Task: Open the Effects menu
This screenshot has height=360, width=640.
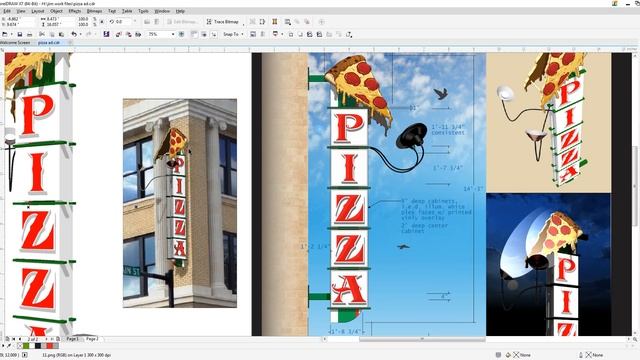Action: coord(75,11)
